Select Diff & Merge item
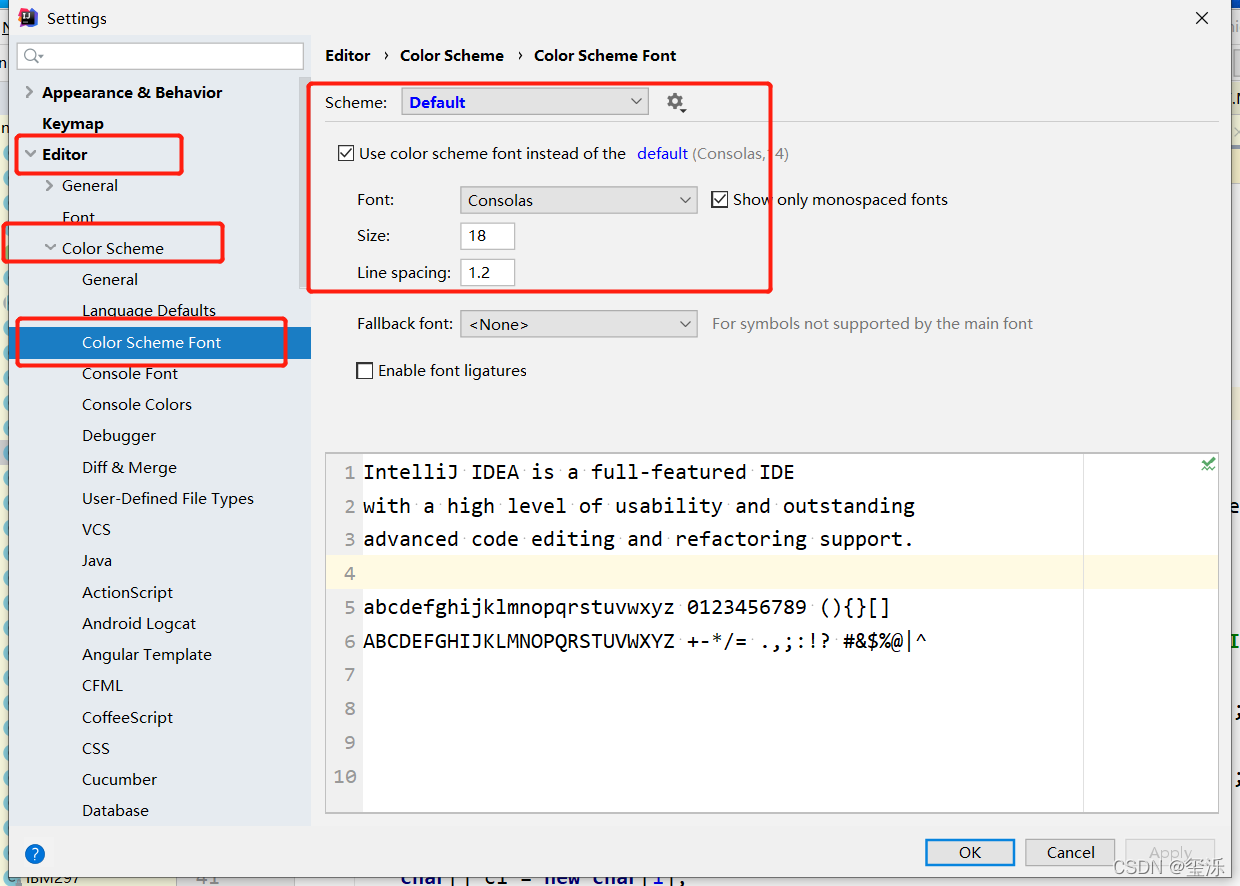Image resolution: width=1240 pixels, height=886 pixels. click(129, 468)
